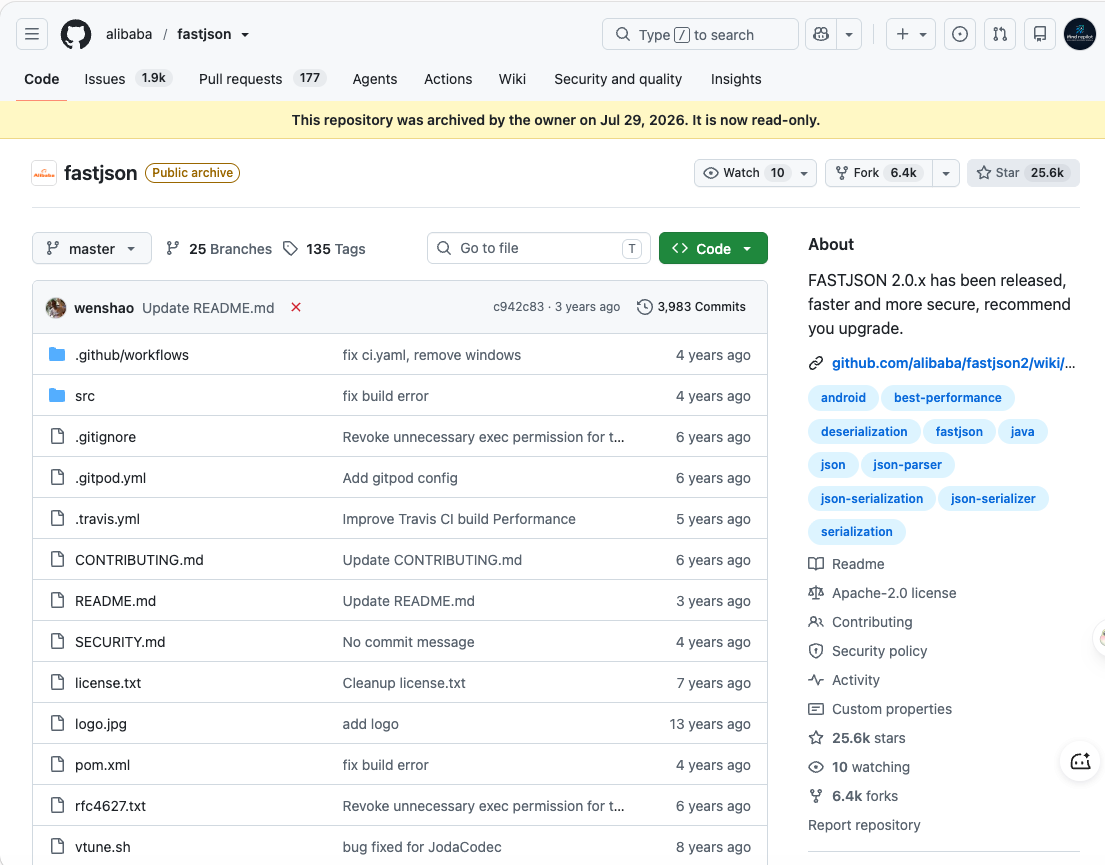This screenshot has width=1105, height=865.
Task: Select the best-performance topic tag
Action: point(948,398)
